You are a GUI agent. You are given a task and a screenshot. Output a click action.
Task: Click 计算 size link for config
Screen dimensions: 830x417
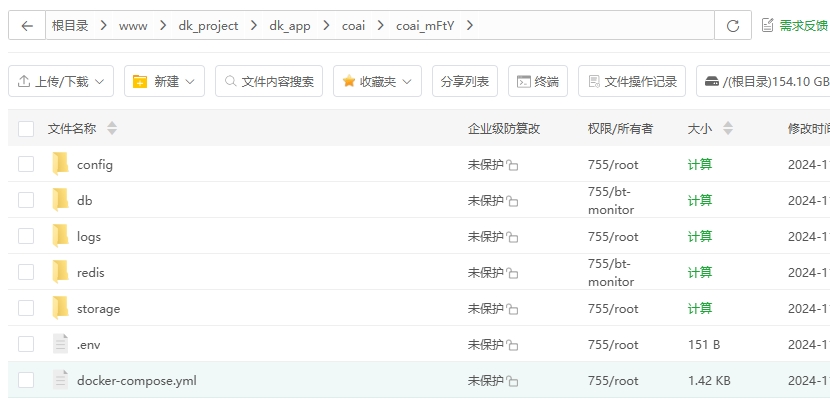click(x=700, y=164)
